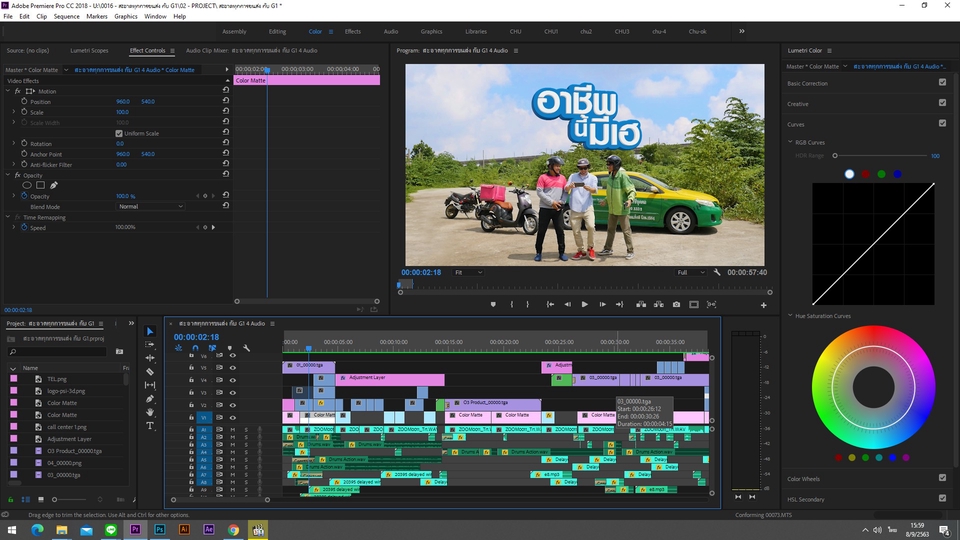960x540 pixels.
Task: Click Go to Out point button
Action: click(620, 304)
